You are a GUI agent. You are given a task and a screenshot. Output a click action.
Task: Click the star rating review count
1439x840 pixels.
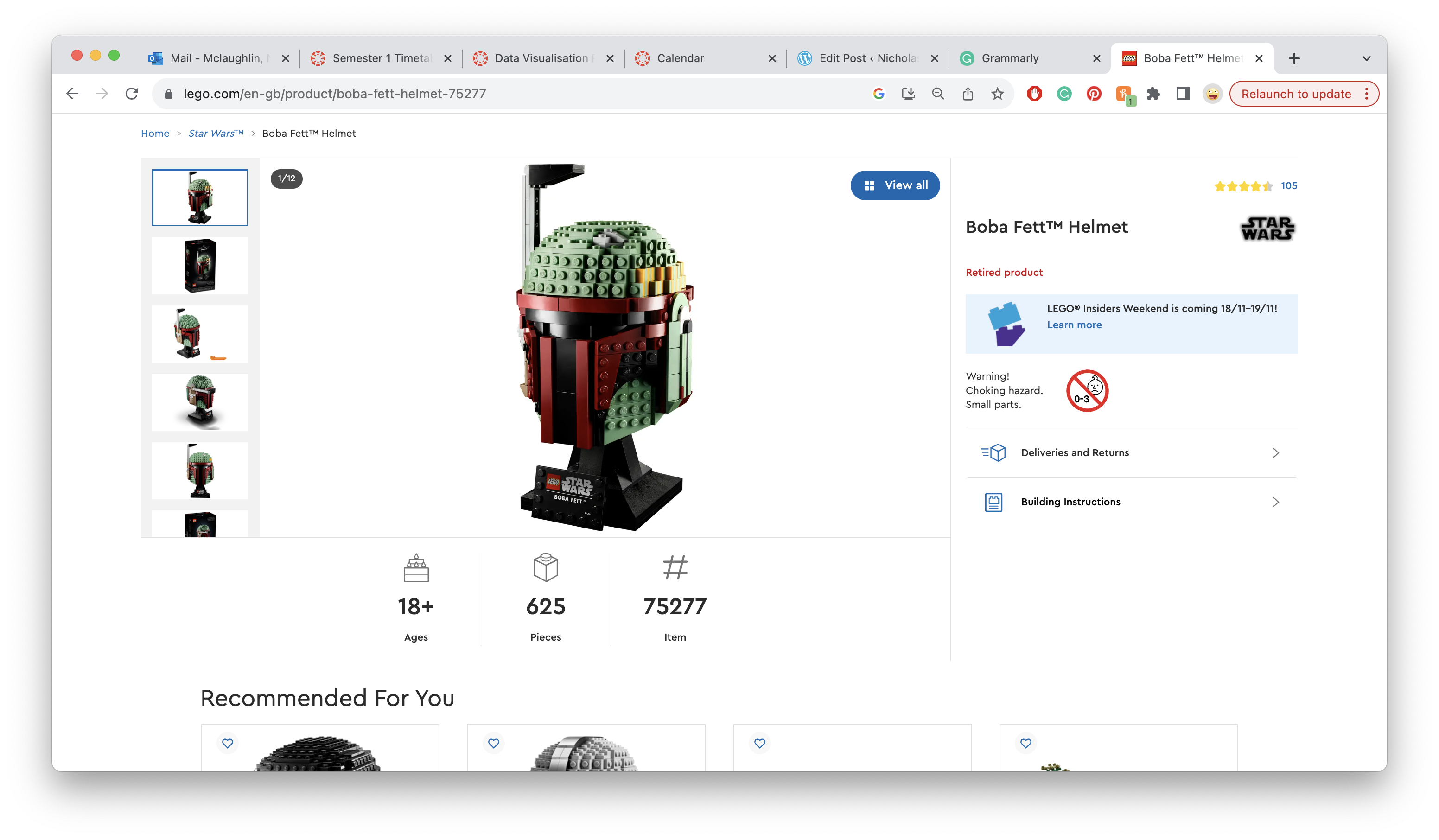[1288, 185]
